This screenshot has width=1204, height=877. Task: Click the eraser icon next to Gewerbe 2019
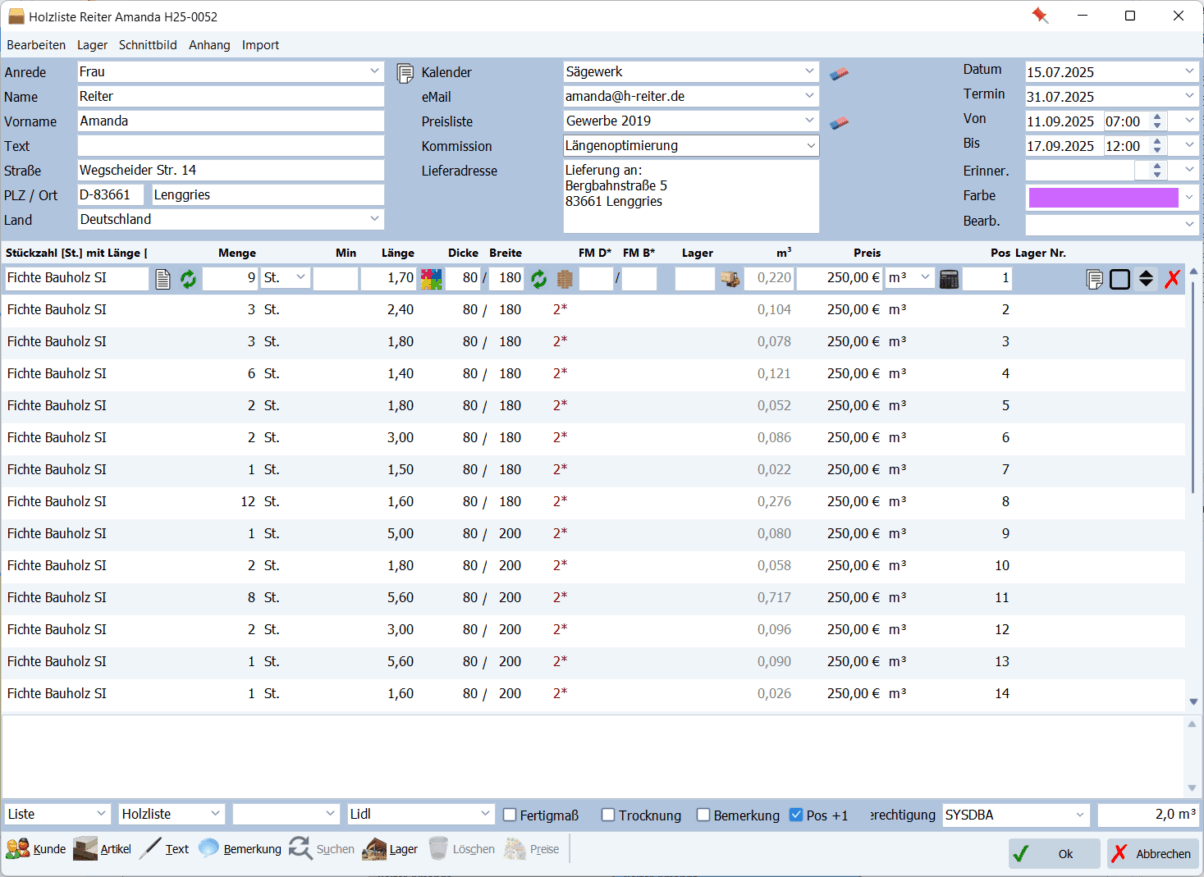840,122
